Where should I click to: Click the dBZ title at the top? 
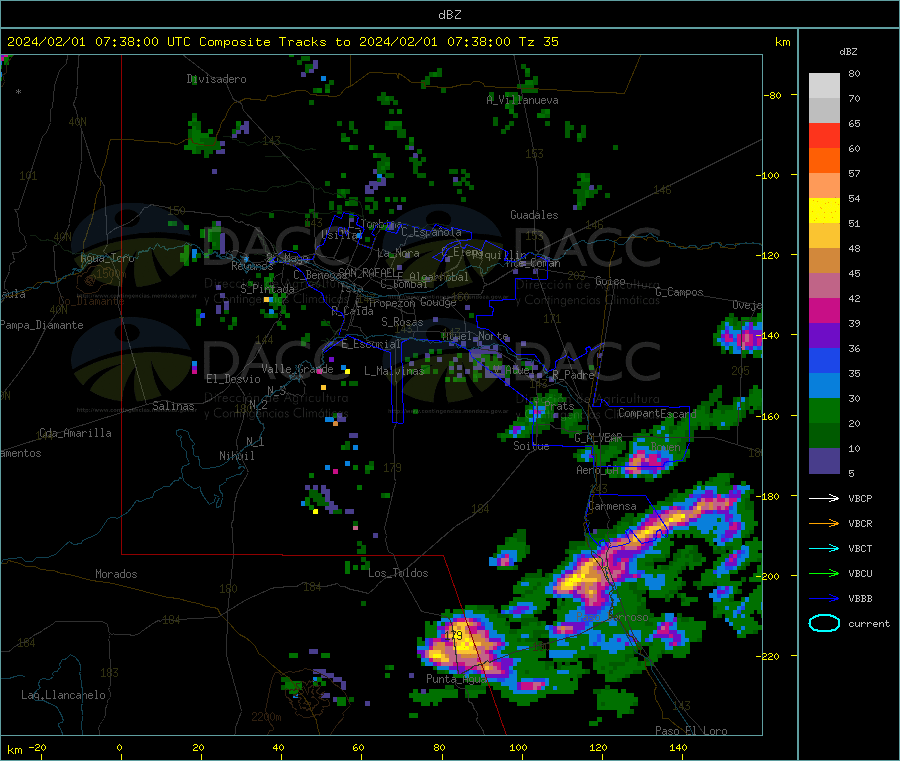click(x=449, y=15)
